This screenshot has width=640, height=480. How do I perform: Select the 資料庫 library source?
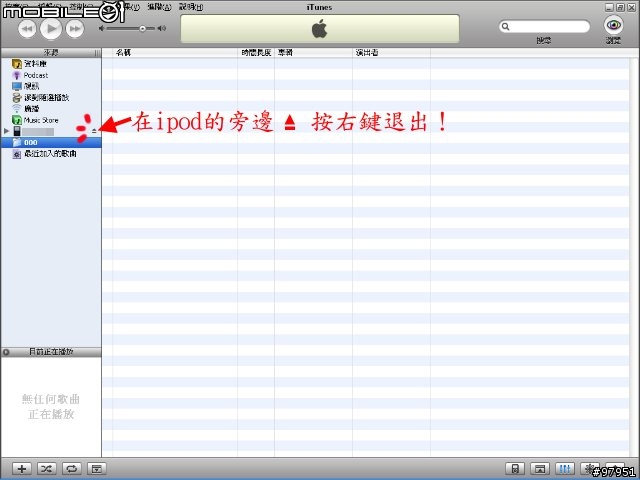(x=51, y=64)
